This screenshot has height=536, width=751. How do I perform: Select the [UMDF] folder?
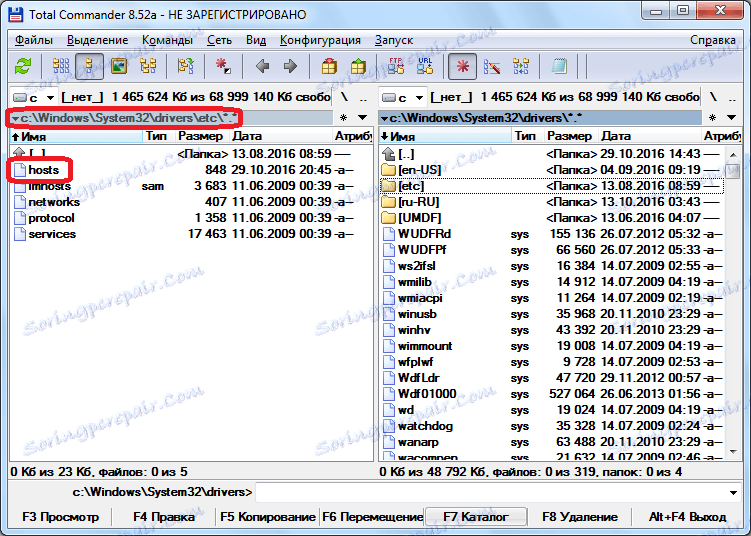552,218
